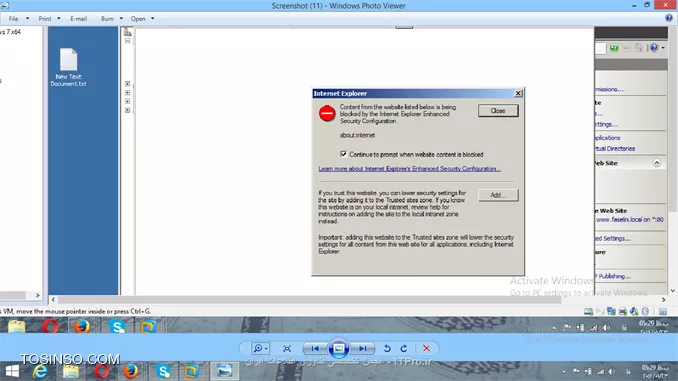Expand the bottommost plus box in the tree
The image size is (678, 381).
[128, 110]
